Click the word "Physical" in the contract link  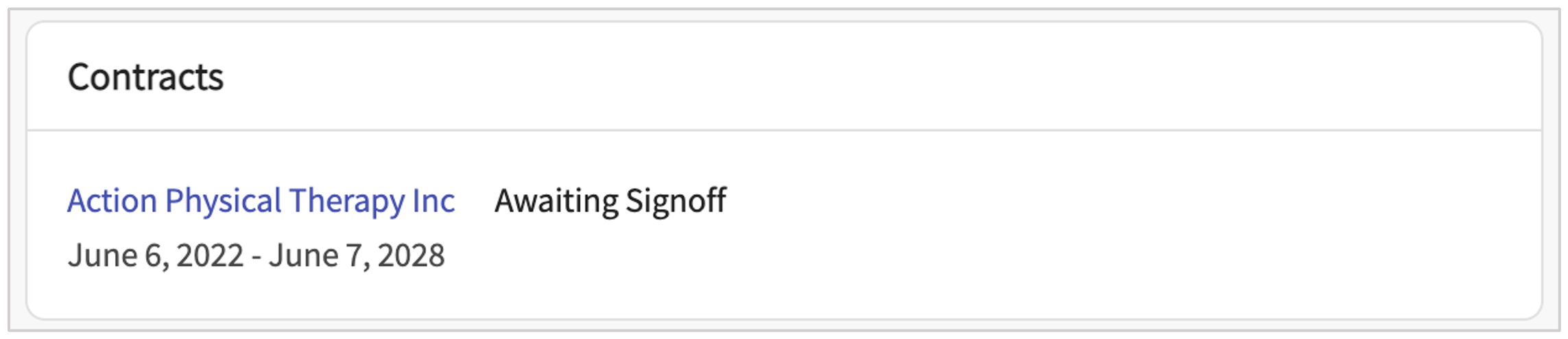[x=223, y=201]
